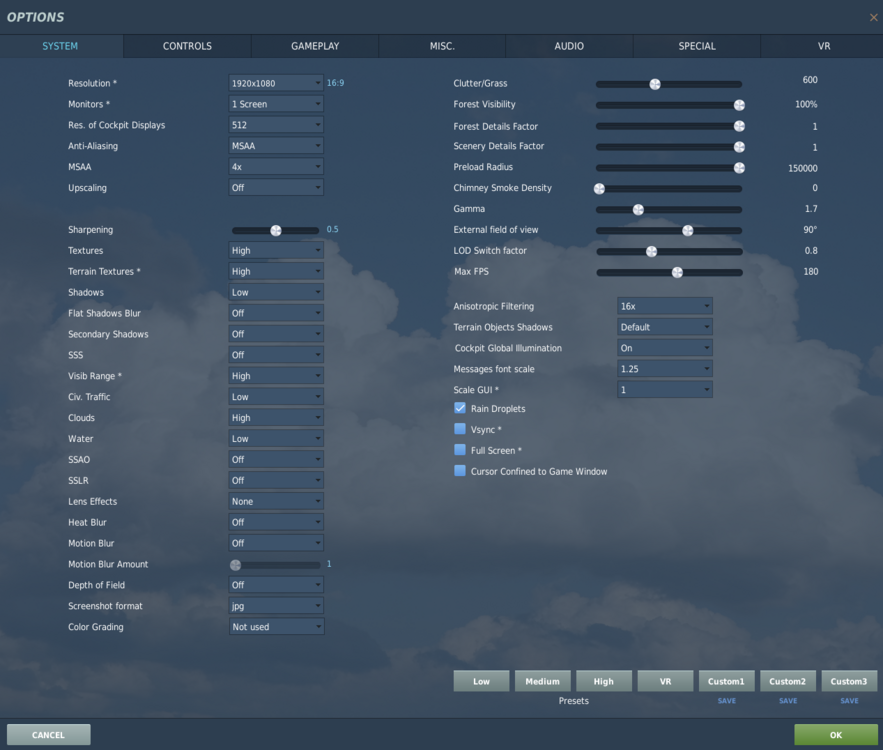Open the Visib Range dropdown
This screenshot has width=883, height=750.
(276, 376)
